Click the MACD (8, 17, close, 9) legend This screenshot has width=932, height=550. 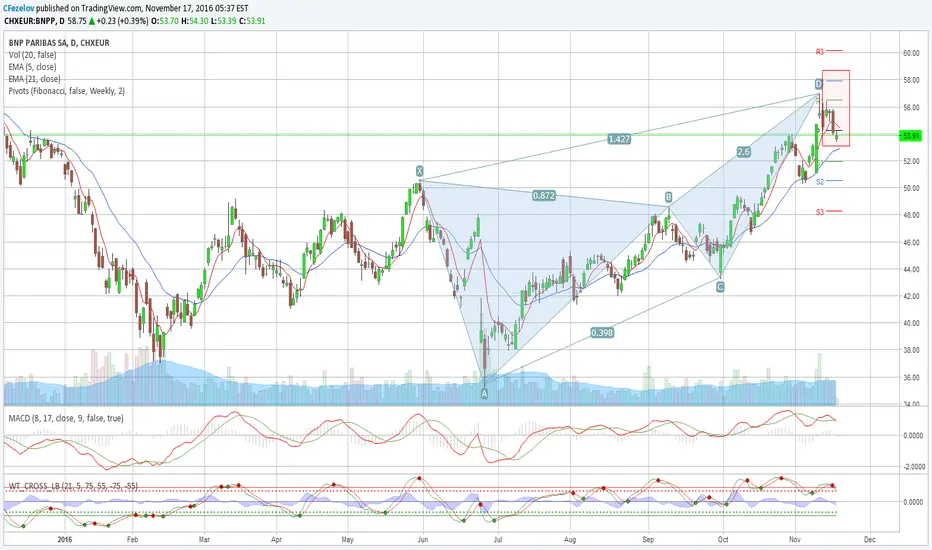click(66, 418)
